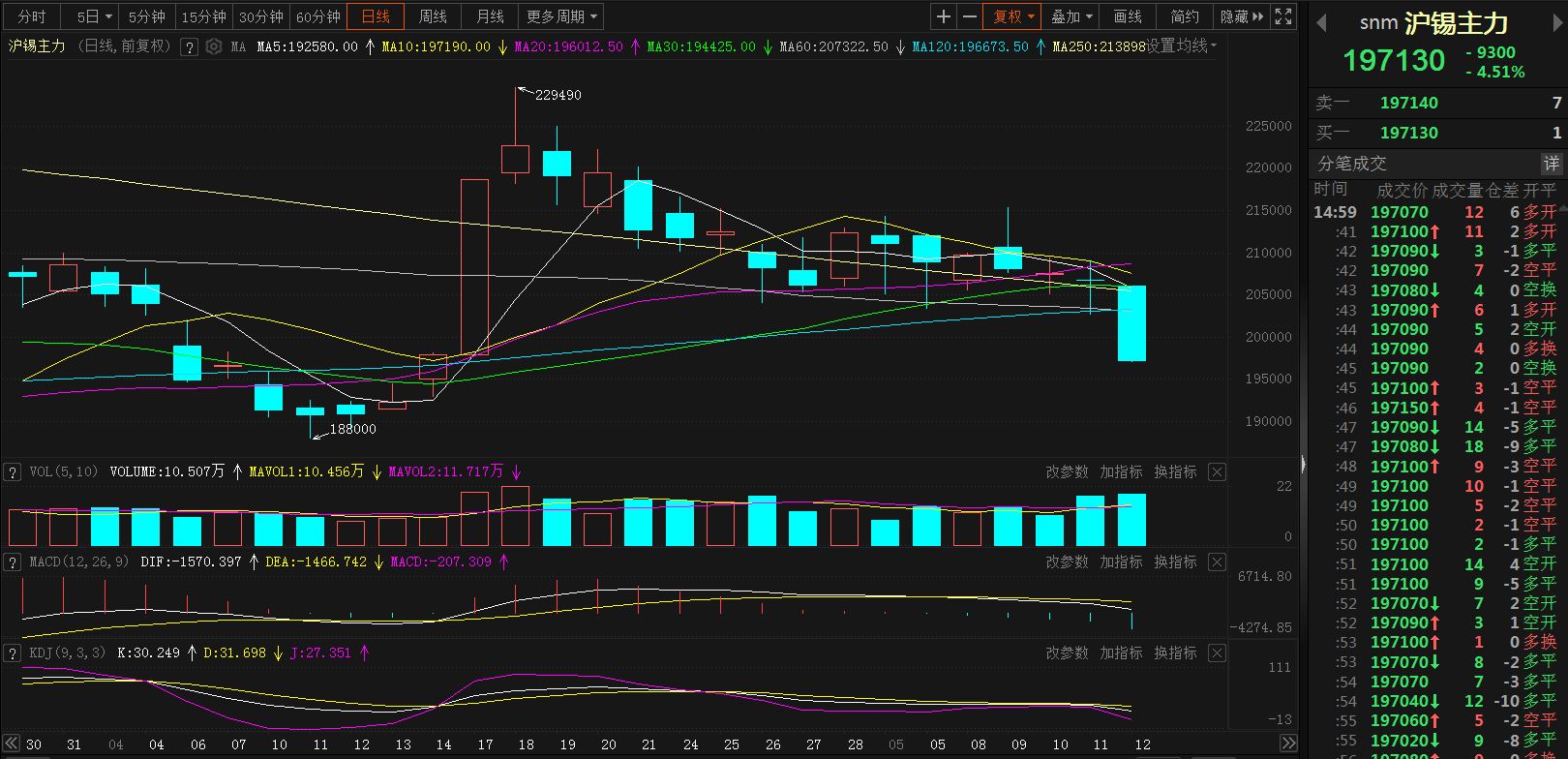1568x759 pixels.
Task: Zoom in chart with plus icon
Action: click(944, 16)
